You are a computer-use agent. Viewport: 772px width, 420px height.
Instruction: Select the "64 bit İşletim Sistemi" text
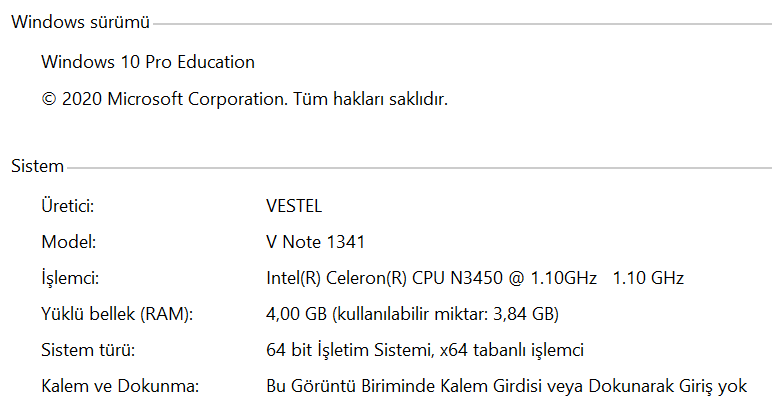coord(351,350)
